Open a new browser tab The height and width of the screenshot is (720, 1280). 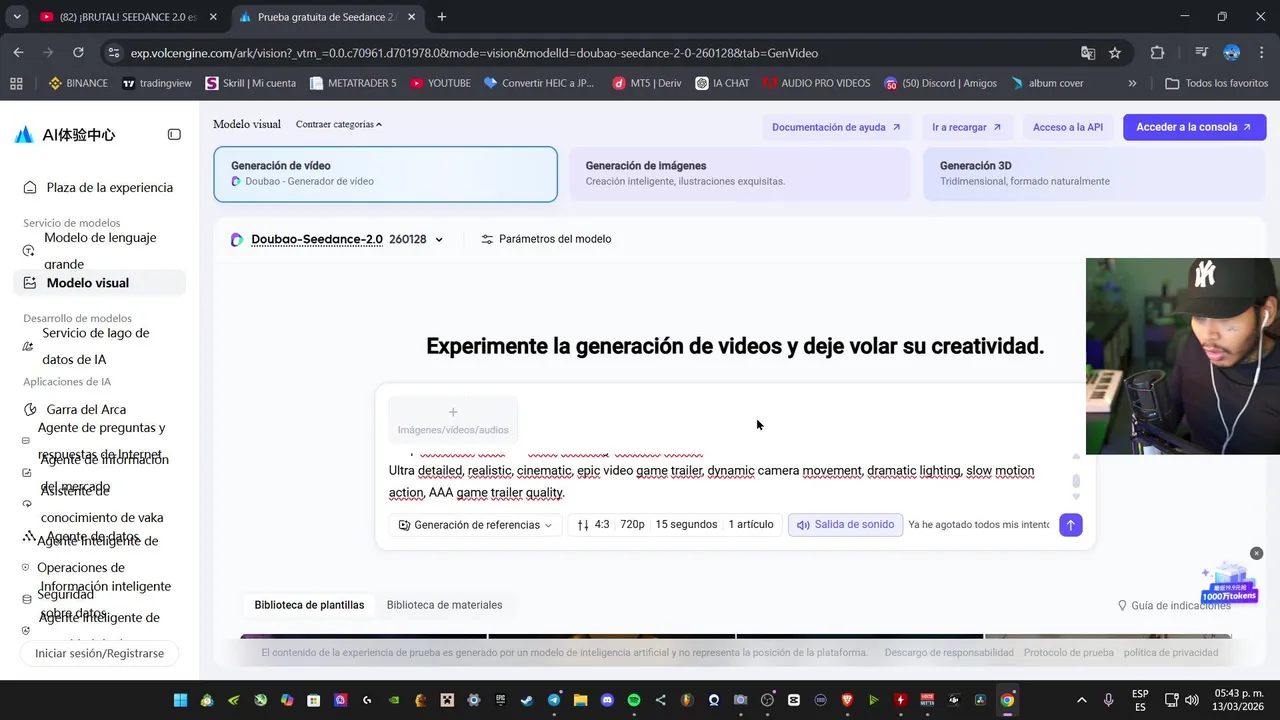click(x=442, y=17)
